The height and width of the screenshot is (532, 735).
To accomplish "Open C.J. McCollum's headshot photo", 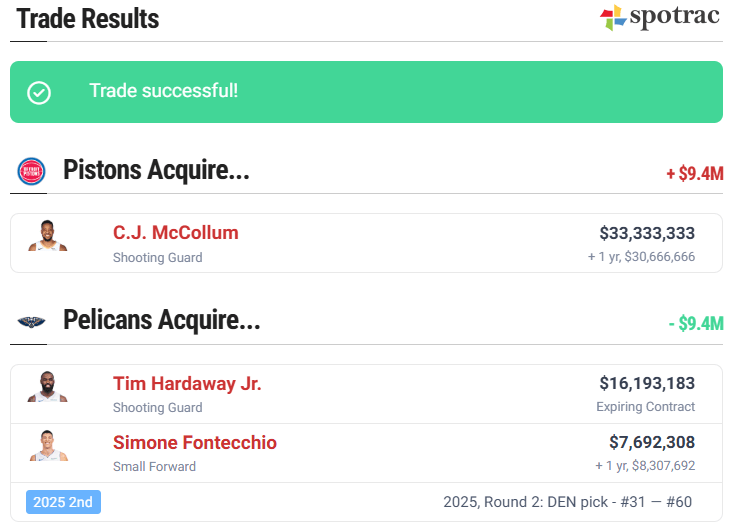I will tap(48, 237).
